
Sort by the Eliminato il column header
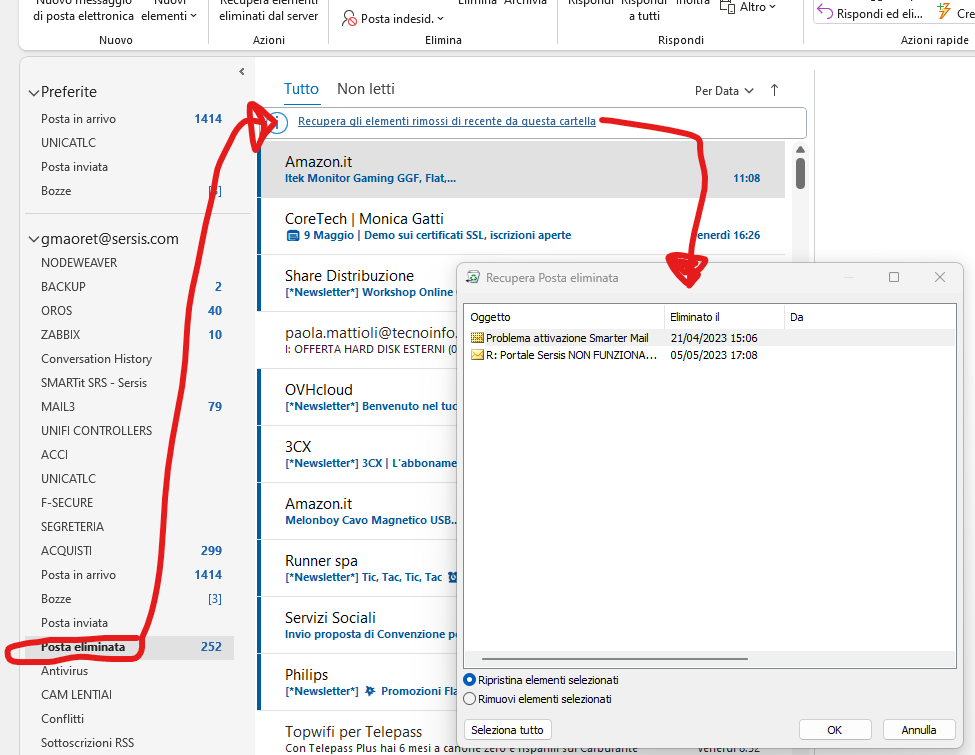724,317
